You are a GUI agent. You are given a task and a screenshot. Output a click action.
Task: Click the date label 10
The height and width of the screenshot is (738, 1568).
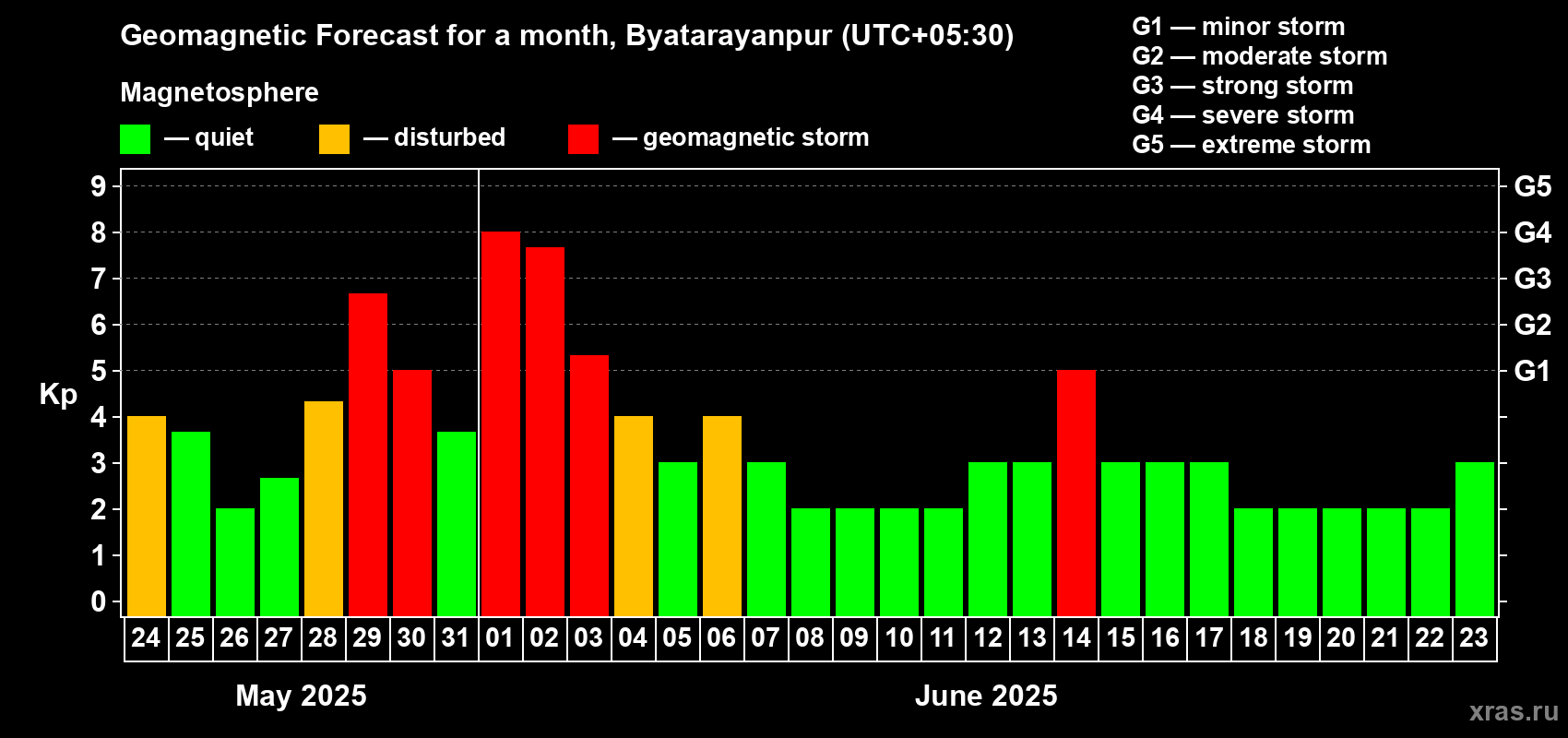coord(898,637)
